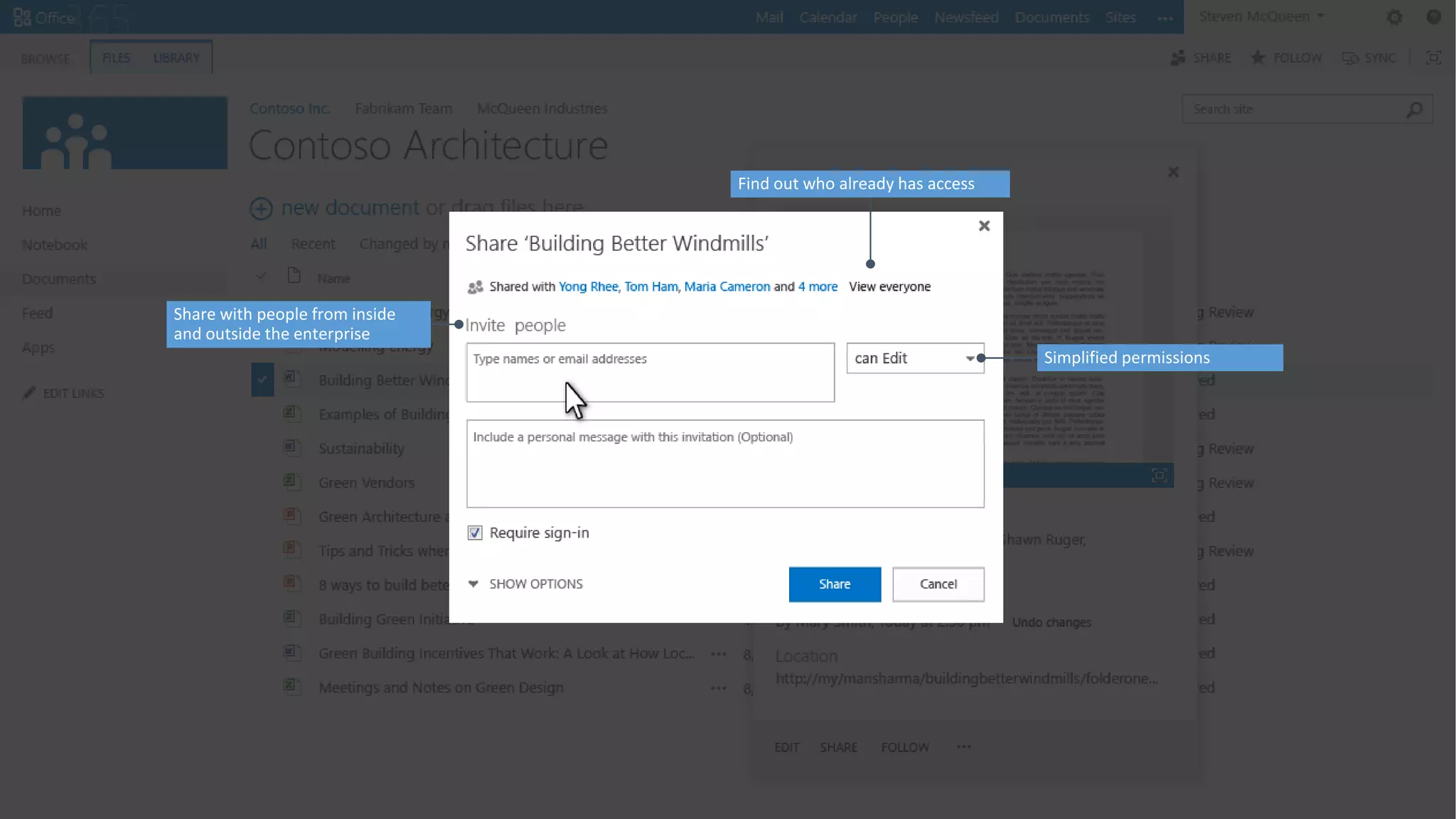Image resolution: width=1456 pixels, height=819 pixels.
Task: Click the View everyone link
Action: (x=889, y=287)
